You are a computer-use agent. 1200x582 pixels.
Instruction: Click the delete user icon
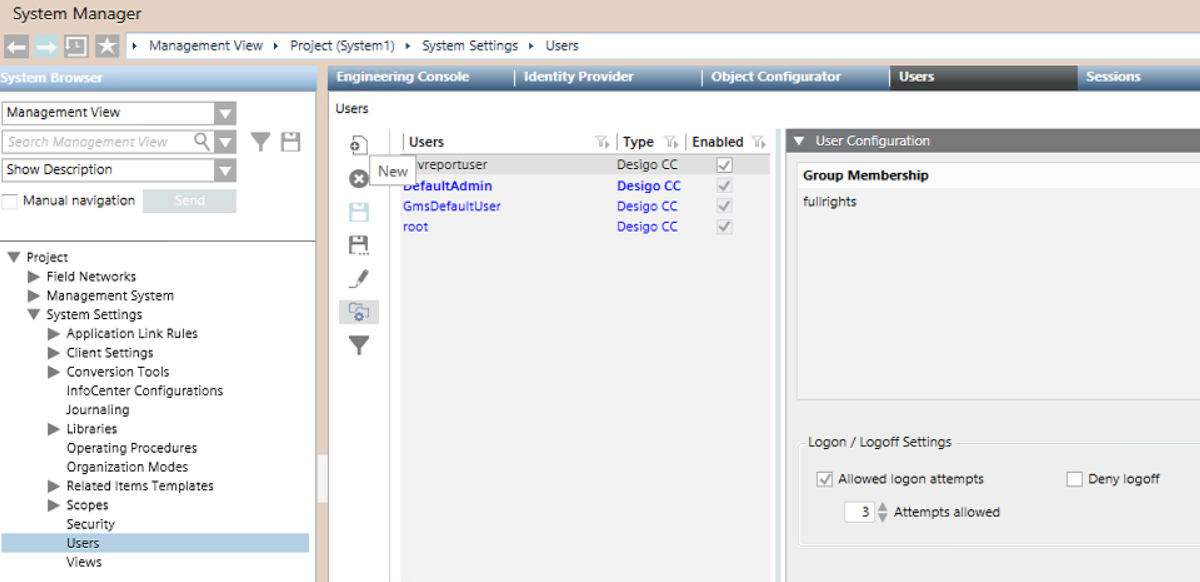(x=358, y=179)
